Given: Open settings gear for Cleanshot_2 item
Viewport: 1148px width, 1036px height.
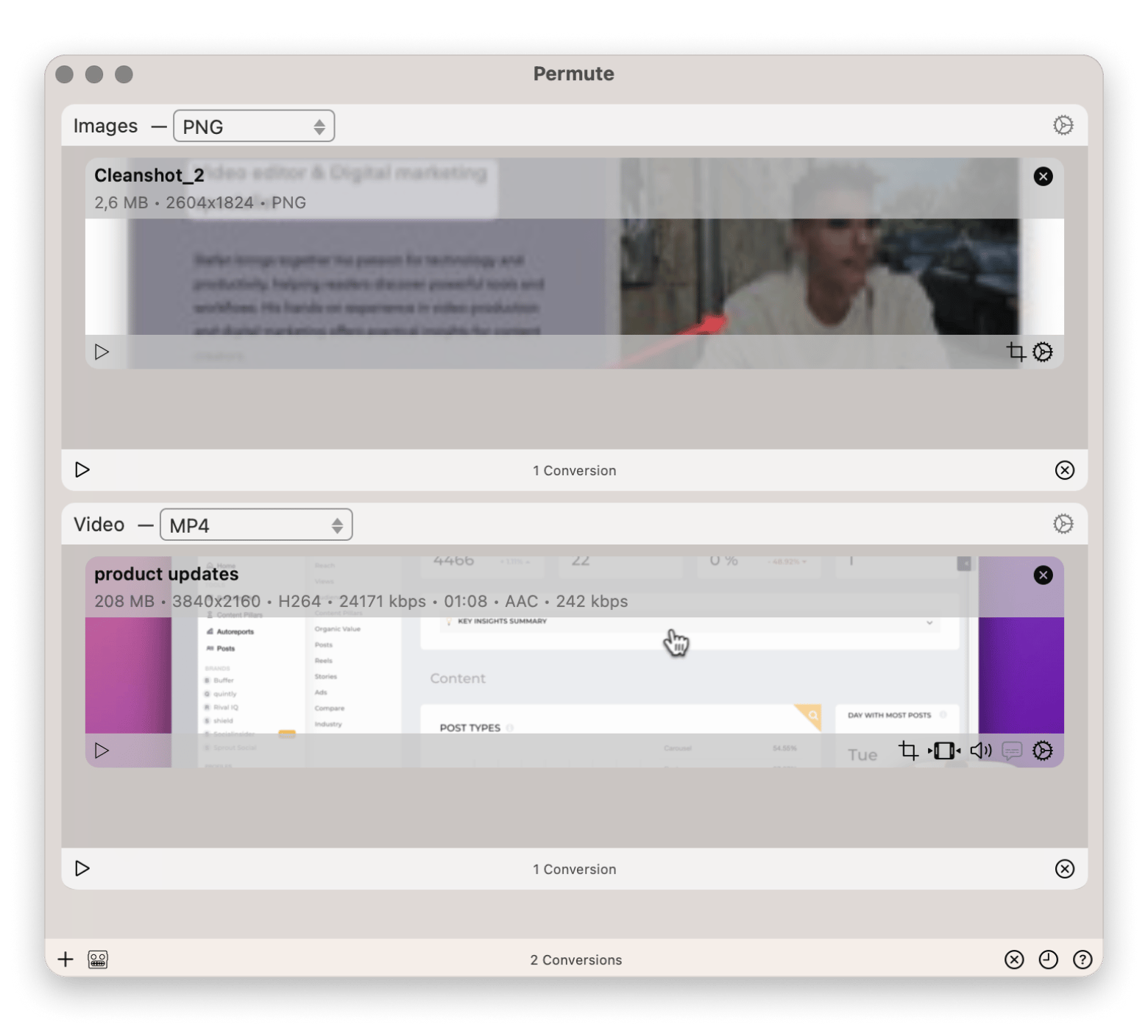Looking at the screenshot, I should click(x=1042, y=352).
